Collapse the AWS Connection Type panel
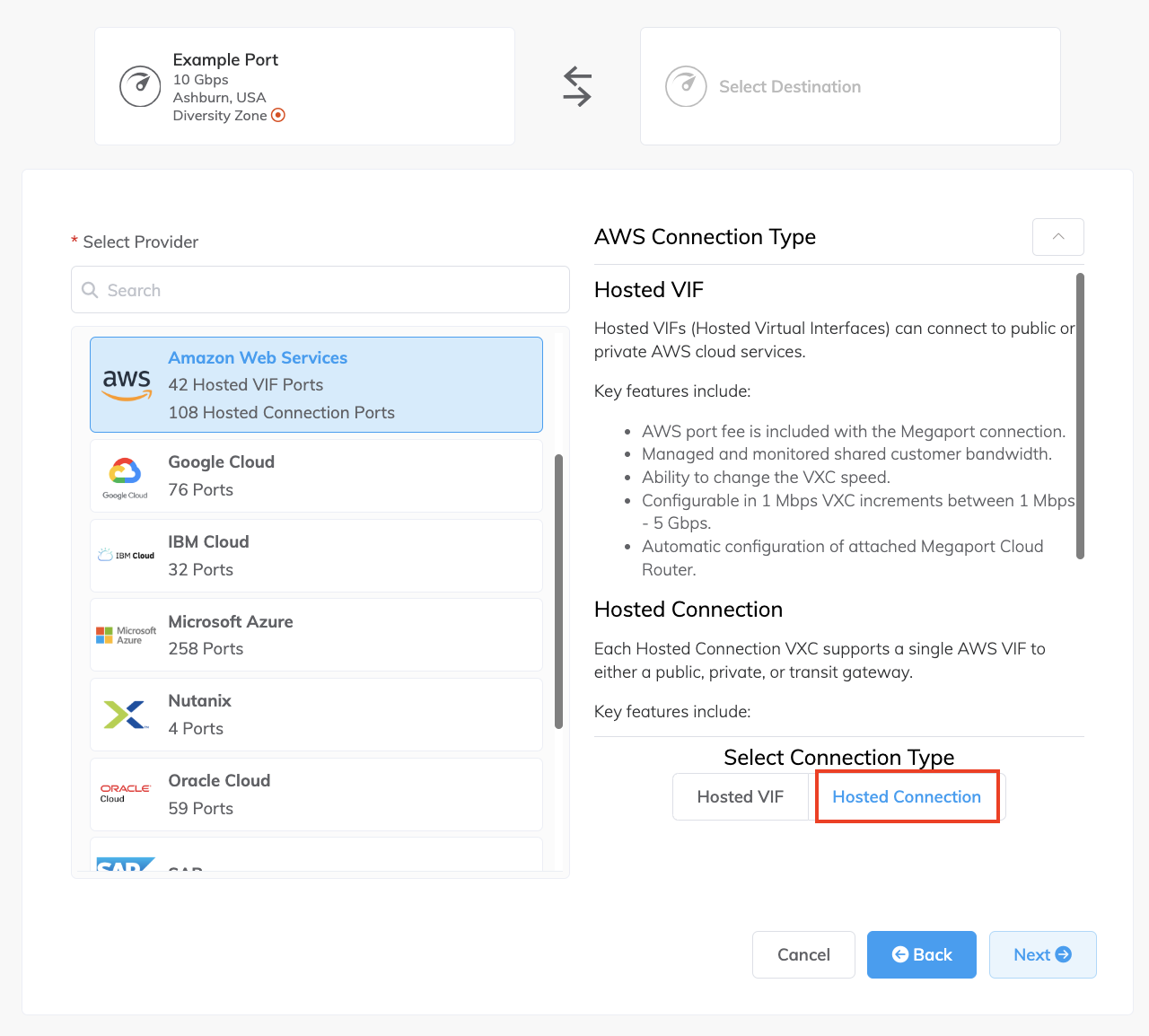 pos(1057,236)
